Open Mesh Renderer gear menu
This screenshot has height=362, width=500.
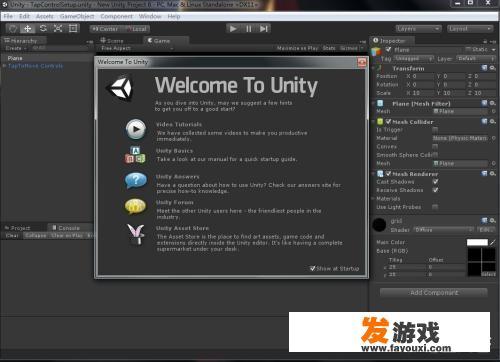tap(492, 173)
